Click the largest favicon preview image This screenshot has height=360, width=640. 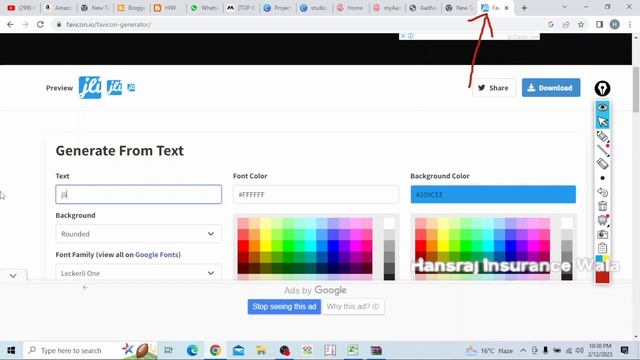coord(90,88)
